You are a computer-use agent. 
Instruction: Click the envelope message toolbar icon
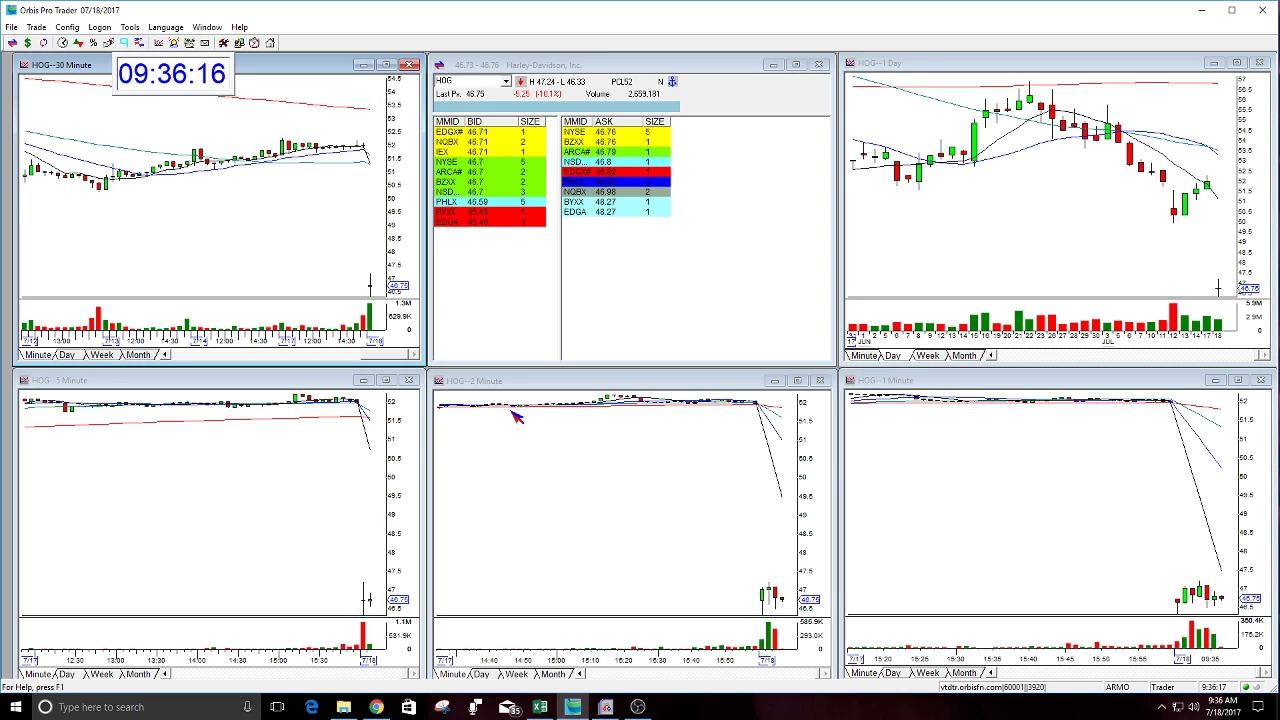coord(205,43)
